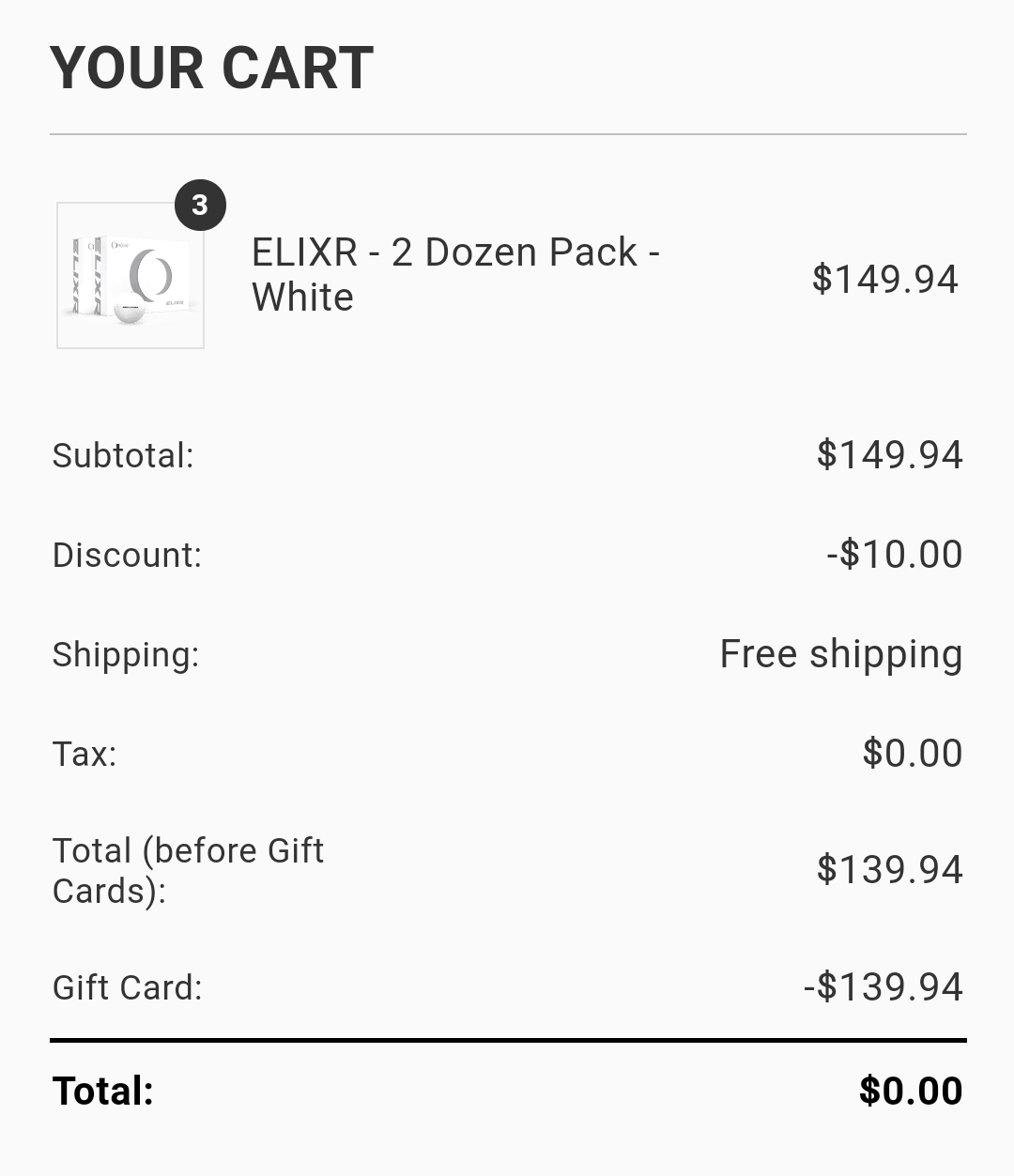Select the $0.00 tax amount
Screen dimensions: 1014x1176
pos(912,754)
